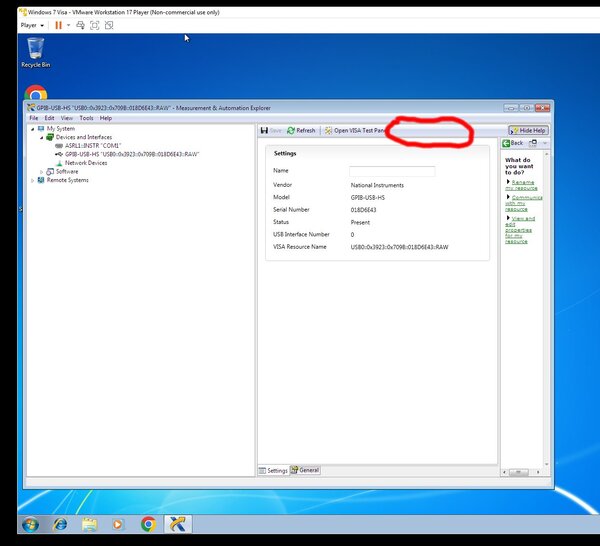The image size is (600, 546).
Task: Refresh the device view
Action: (x=301, y=130)
